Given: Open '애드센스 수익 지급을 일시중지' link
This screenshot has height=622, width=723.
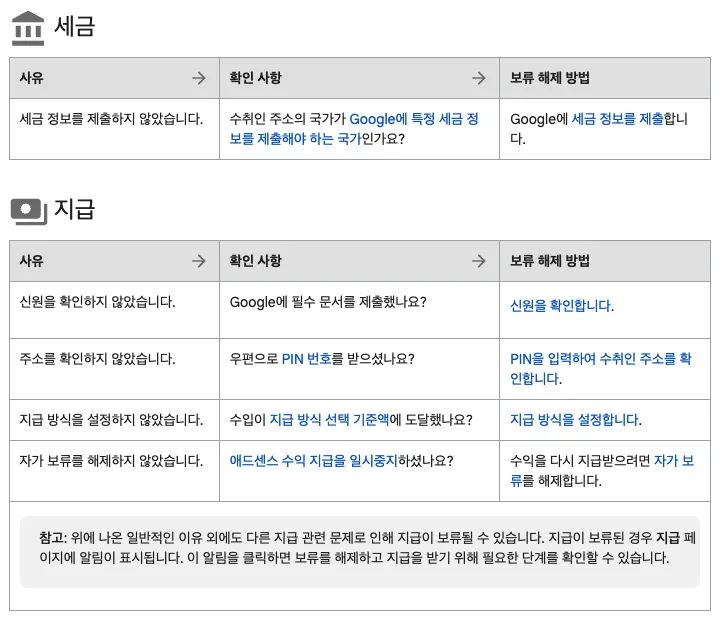Looking at the screenshot, I should point(314,461).
